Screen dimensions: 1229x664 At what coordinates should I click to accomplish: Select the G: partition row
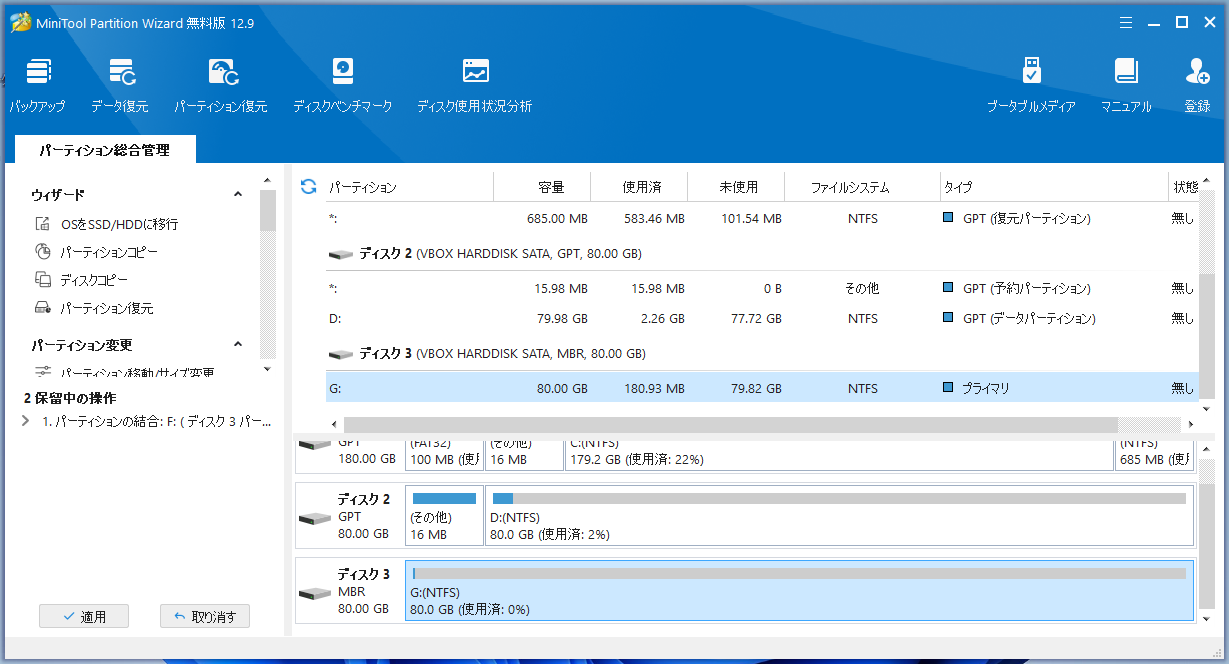[x=762, y=388]
